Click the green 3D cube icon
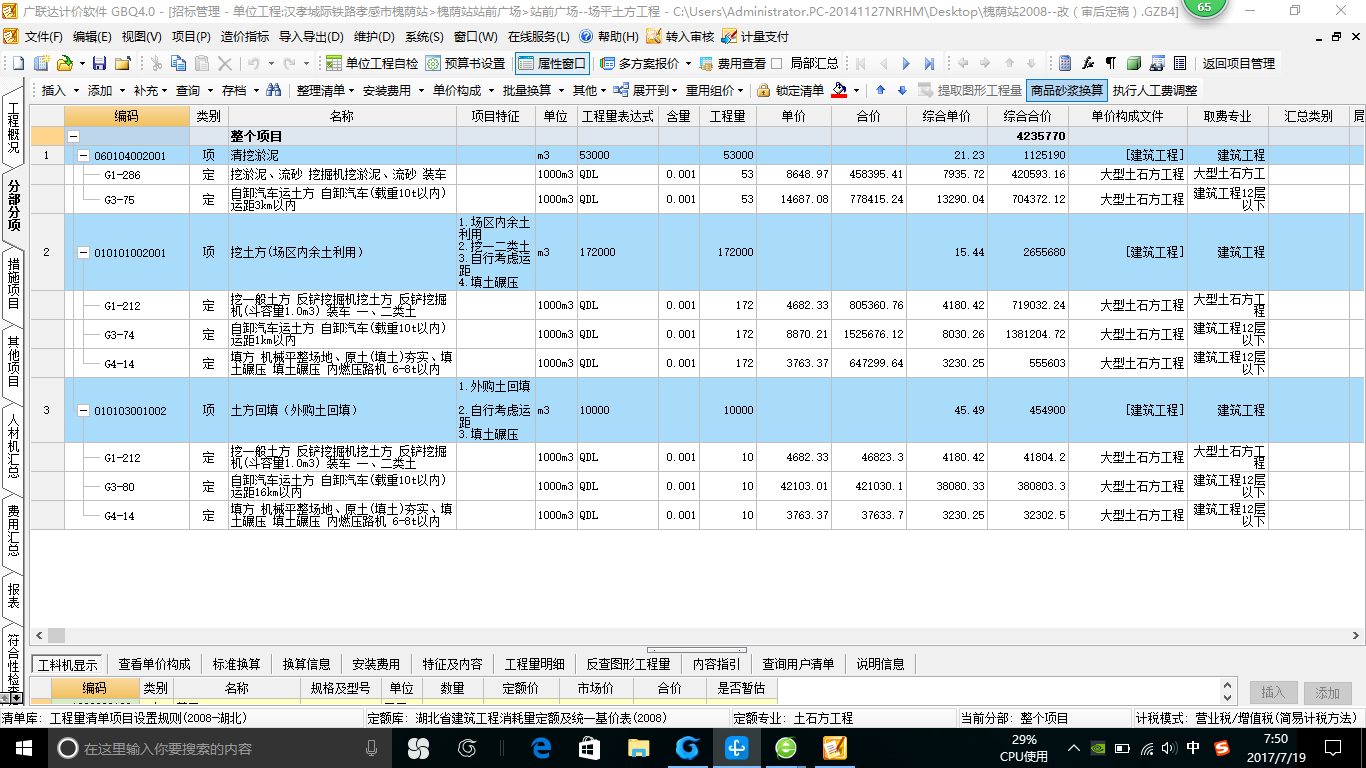The width and height of the screenshot is (1366, 768). pyautogui.click(x=1134, y=63)
